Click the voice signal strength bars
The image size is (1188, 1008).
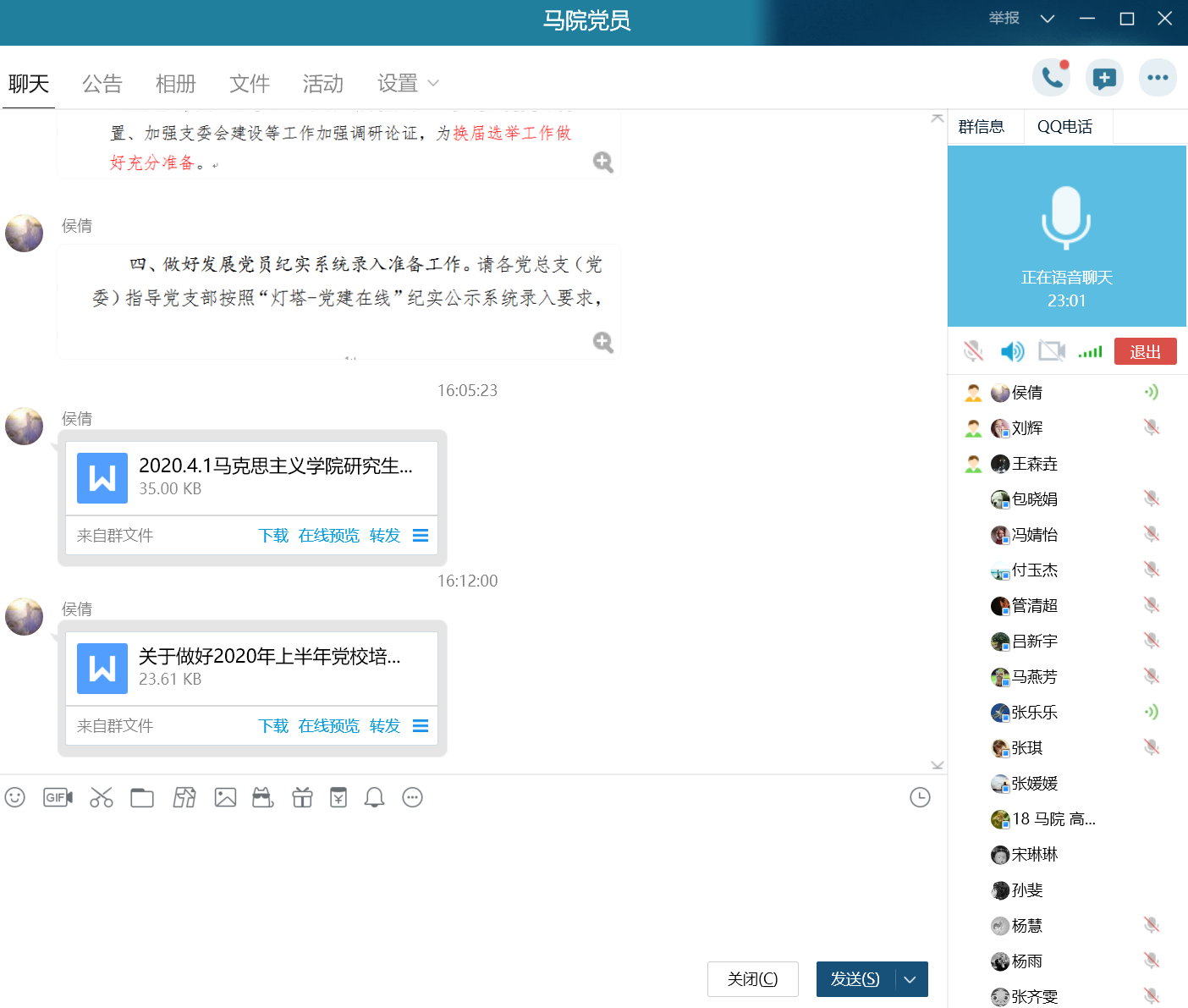tap(1091, 351)
